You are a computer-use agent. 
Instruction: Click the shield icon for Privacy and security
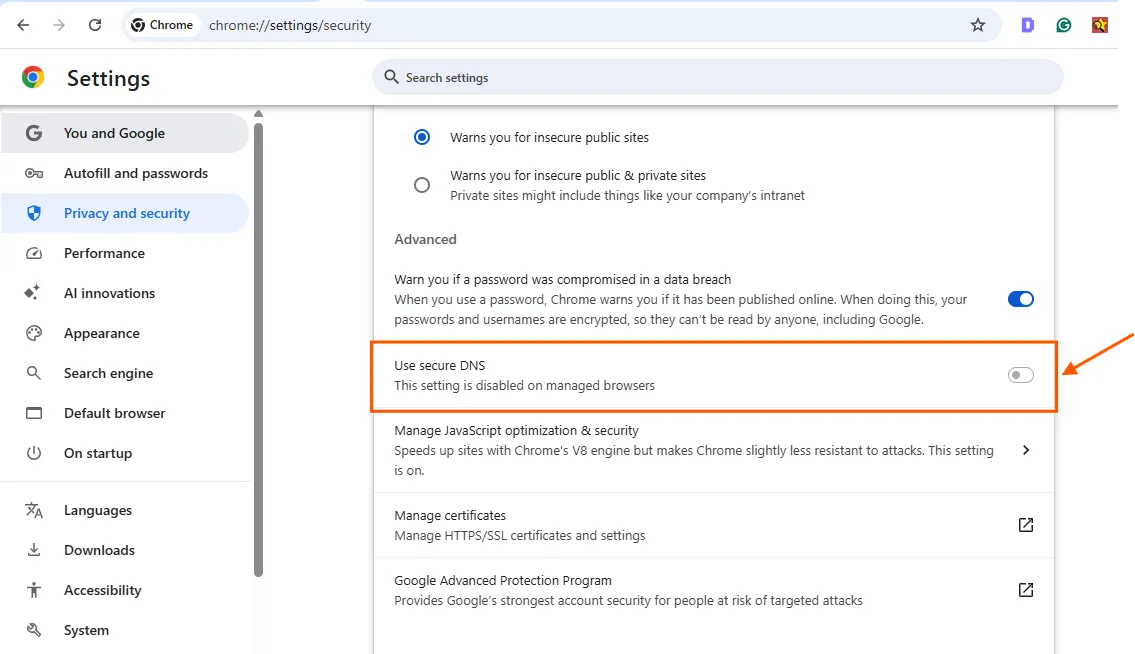click(x=33, y=213)
